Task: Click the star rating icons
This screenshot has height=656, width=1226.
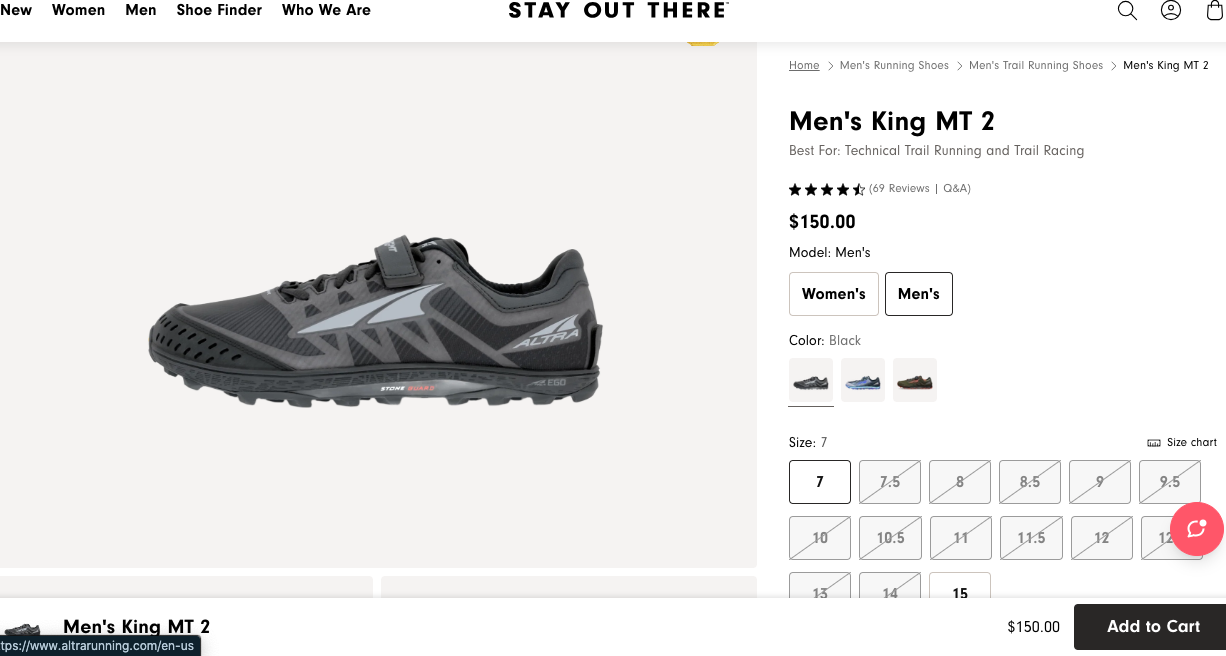Action: (827, 189)
